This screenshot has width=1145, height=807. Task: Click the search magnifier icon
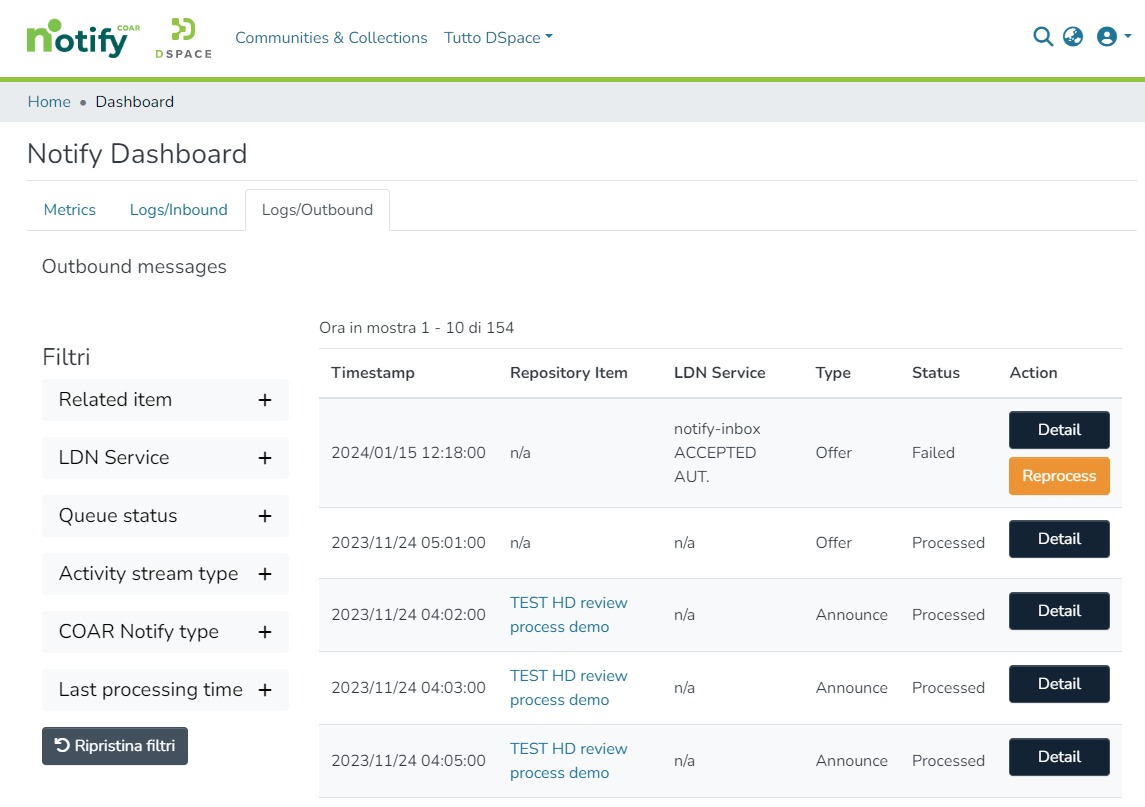point(1042,37)
